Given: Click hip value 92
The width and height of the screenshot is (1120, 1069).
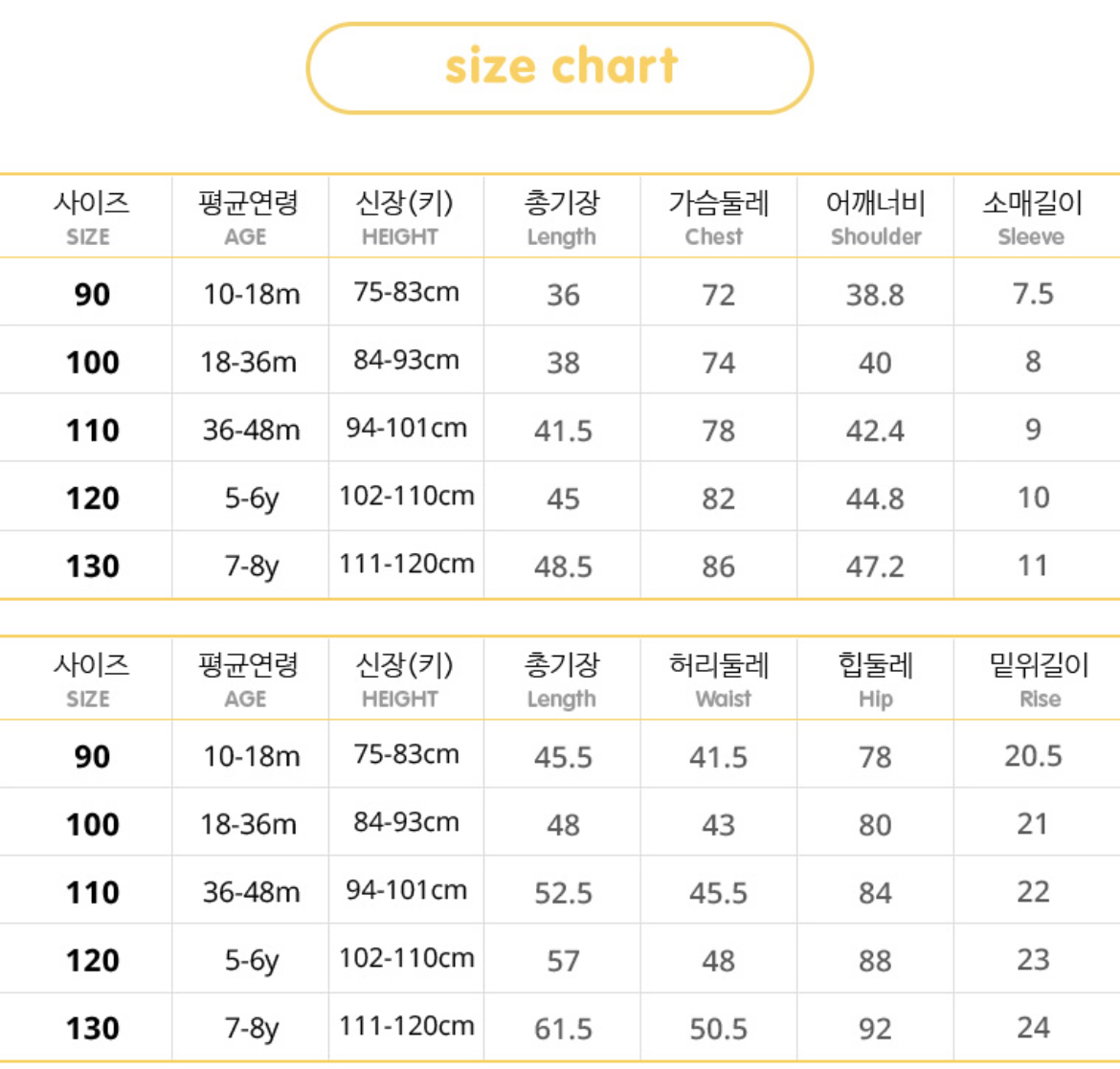Looking at the screenshot, I should tap(875, 1028).
